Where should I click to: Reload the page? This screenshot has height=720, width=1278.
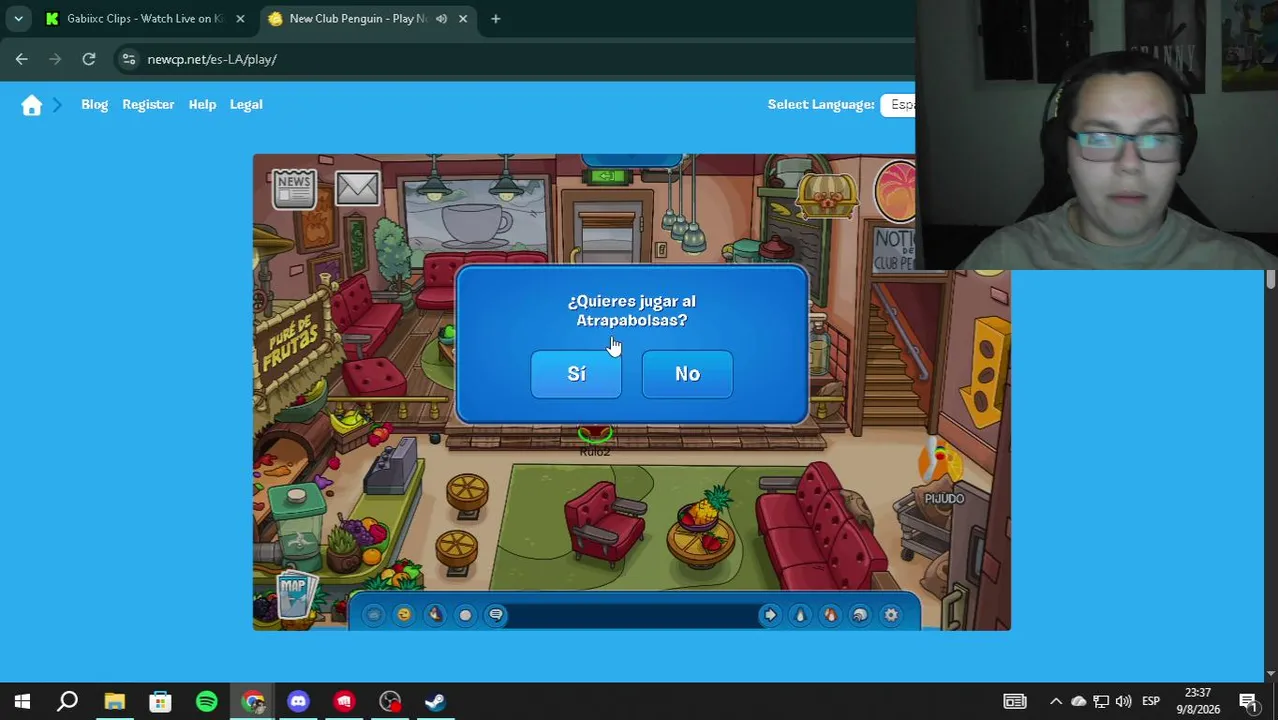pyautogui.click(x=89, y=59)
